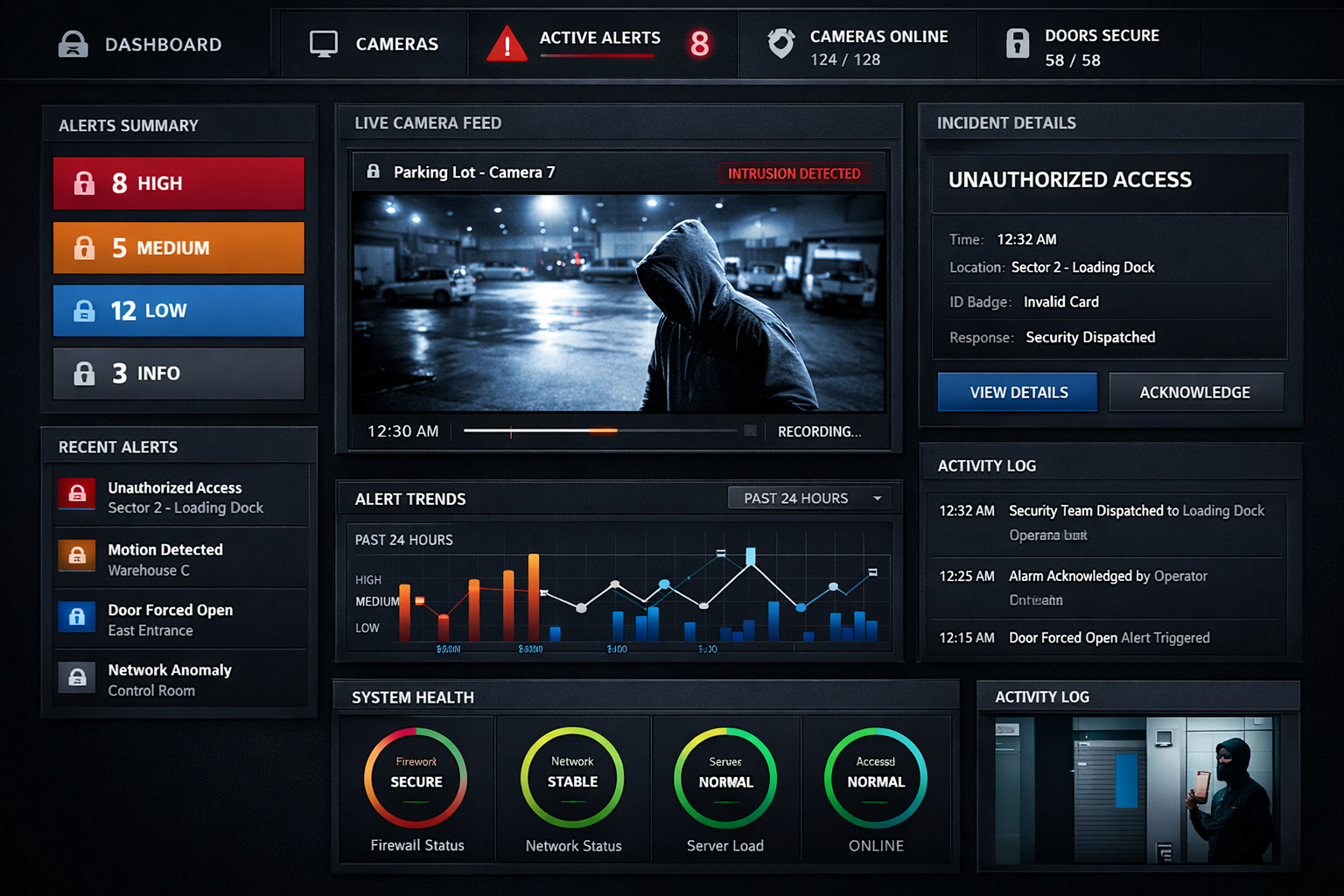Open the Dashboard tab

point(140,44)
